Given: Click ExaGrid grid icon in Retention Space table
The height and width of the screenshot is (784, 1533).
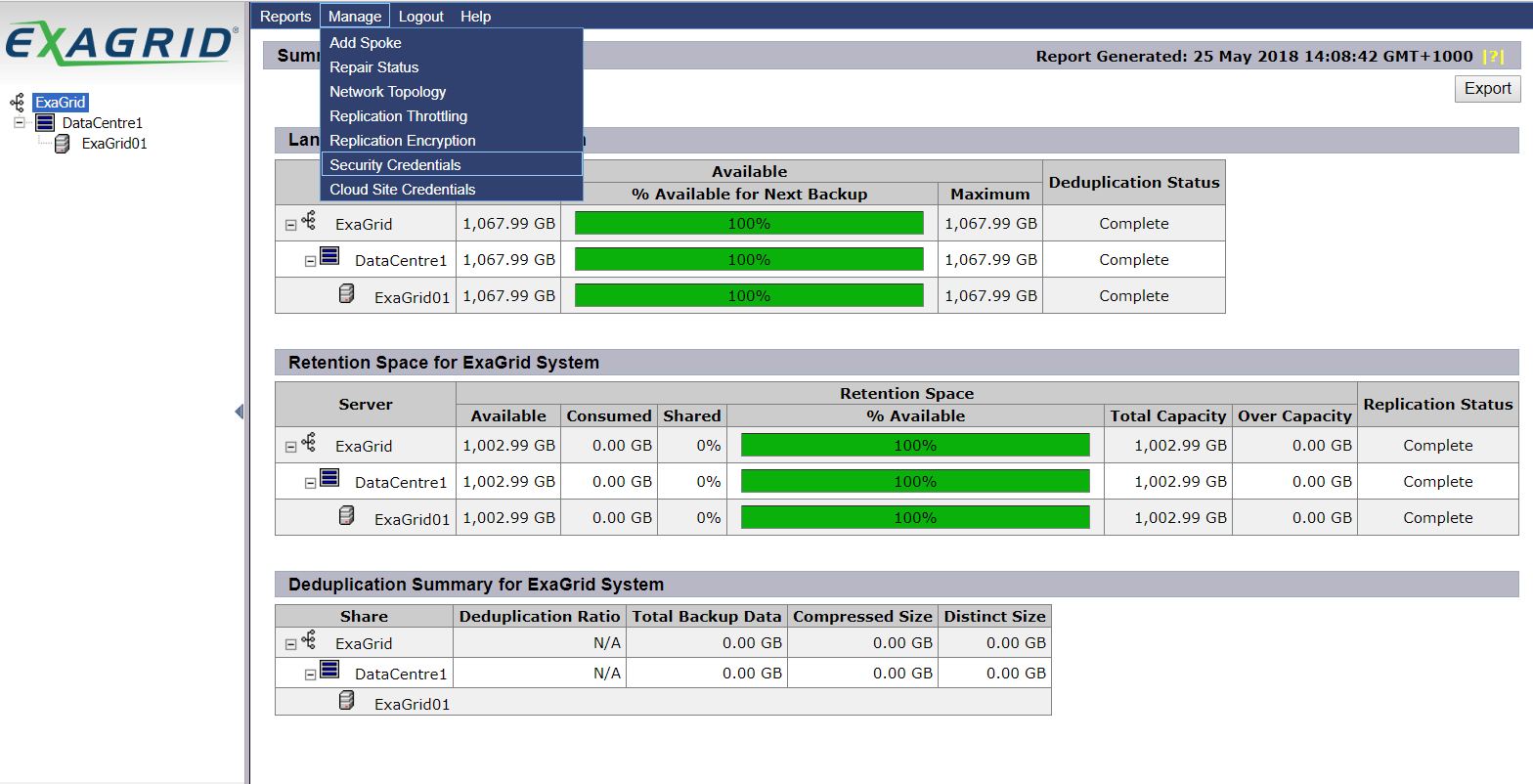Looking at the screenshot, I should pyautogui.click(x=309, y=443).
